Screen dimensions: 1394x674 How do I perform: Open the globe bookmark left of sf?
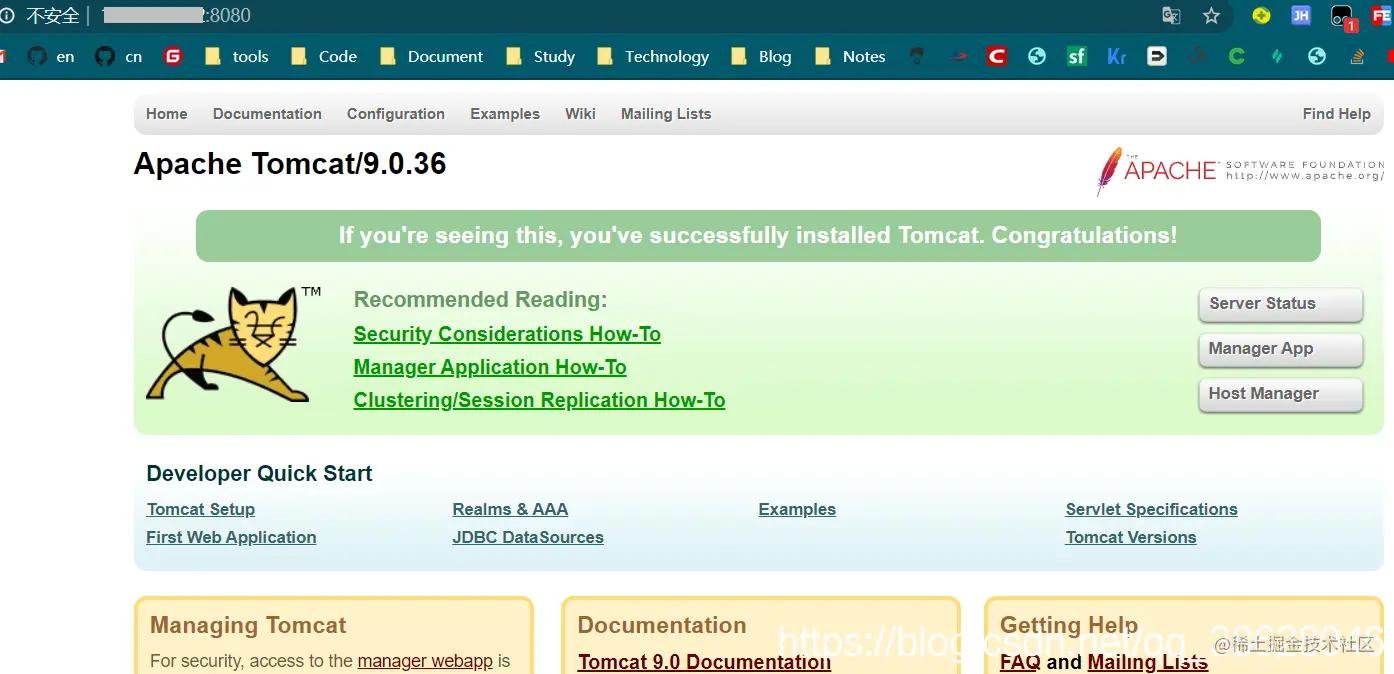pyautogui.click(x=1037, y=57)
